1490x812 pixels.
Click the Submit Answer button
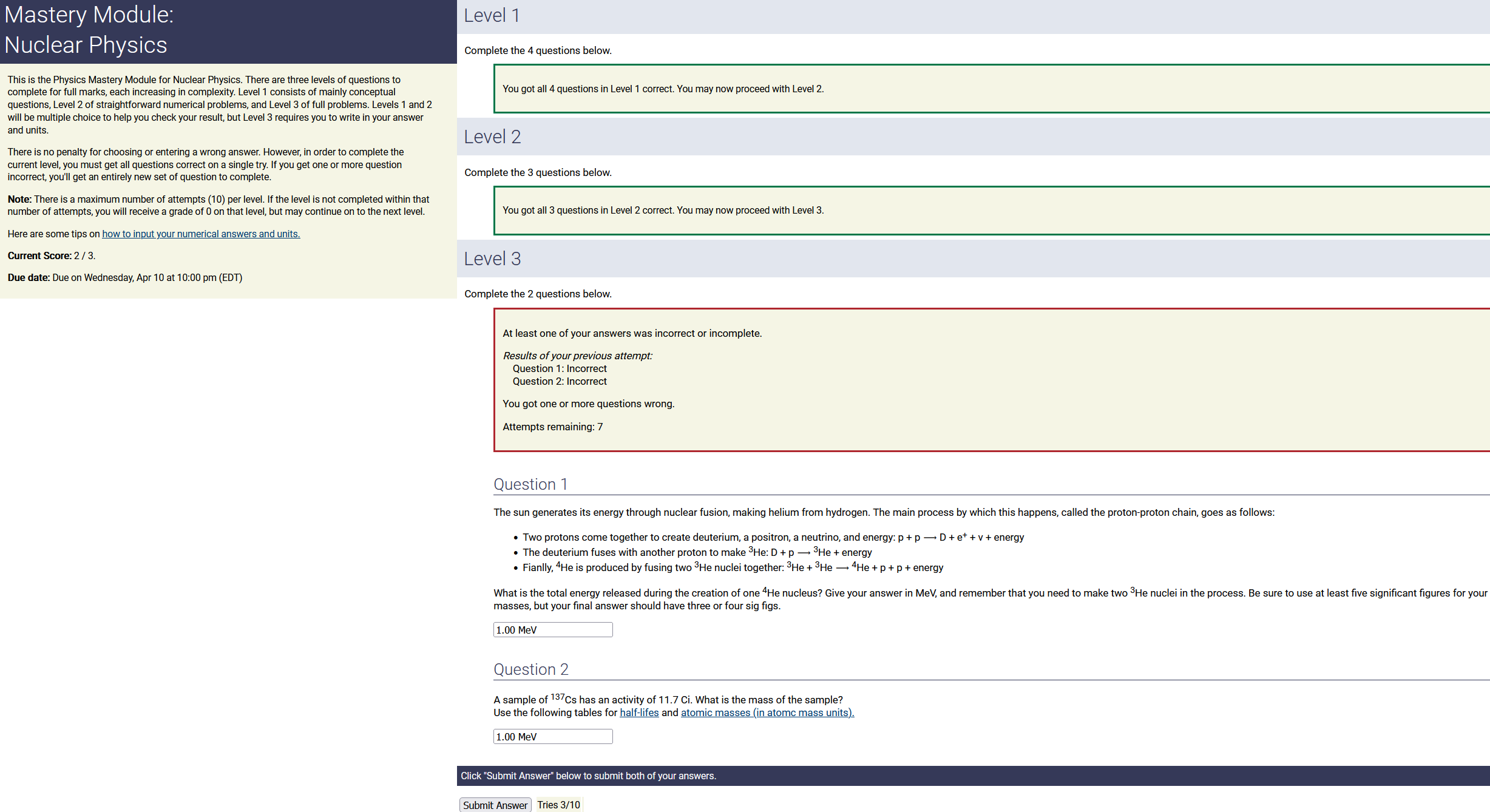coord(495,805)
